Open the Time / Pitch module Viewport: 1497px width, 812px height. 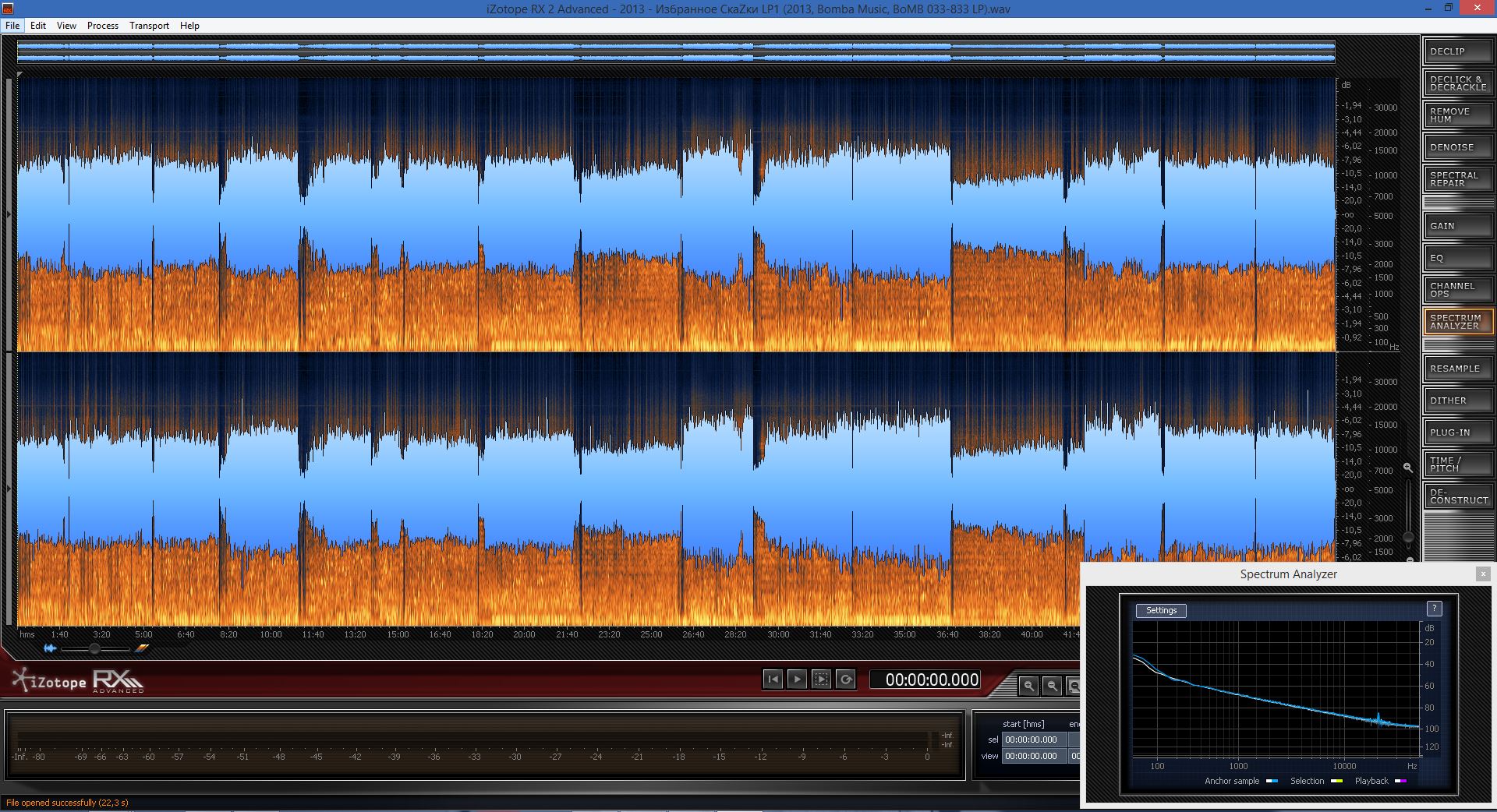tap(1458, 464)
